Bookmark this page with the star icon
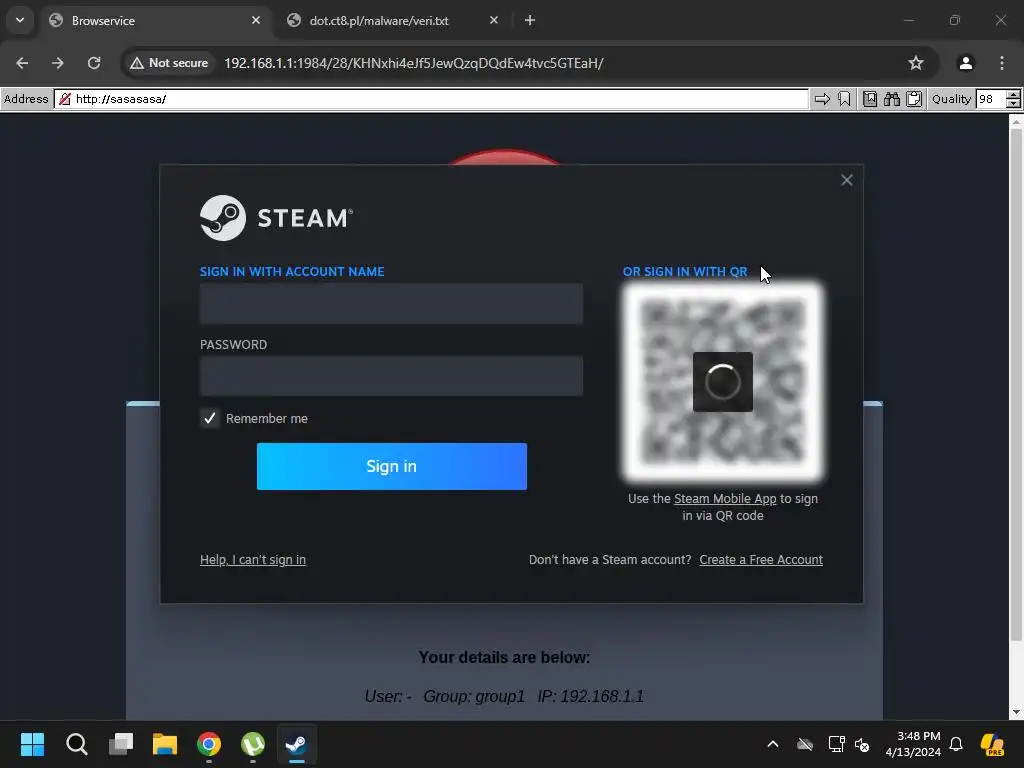1024x768 pixels. tap(916, 63)
